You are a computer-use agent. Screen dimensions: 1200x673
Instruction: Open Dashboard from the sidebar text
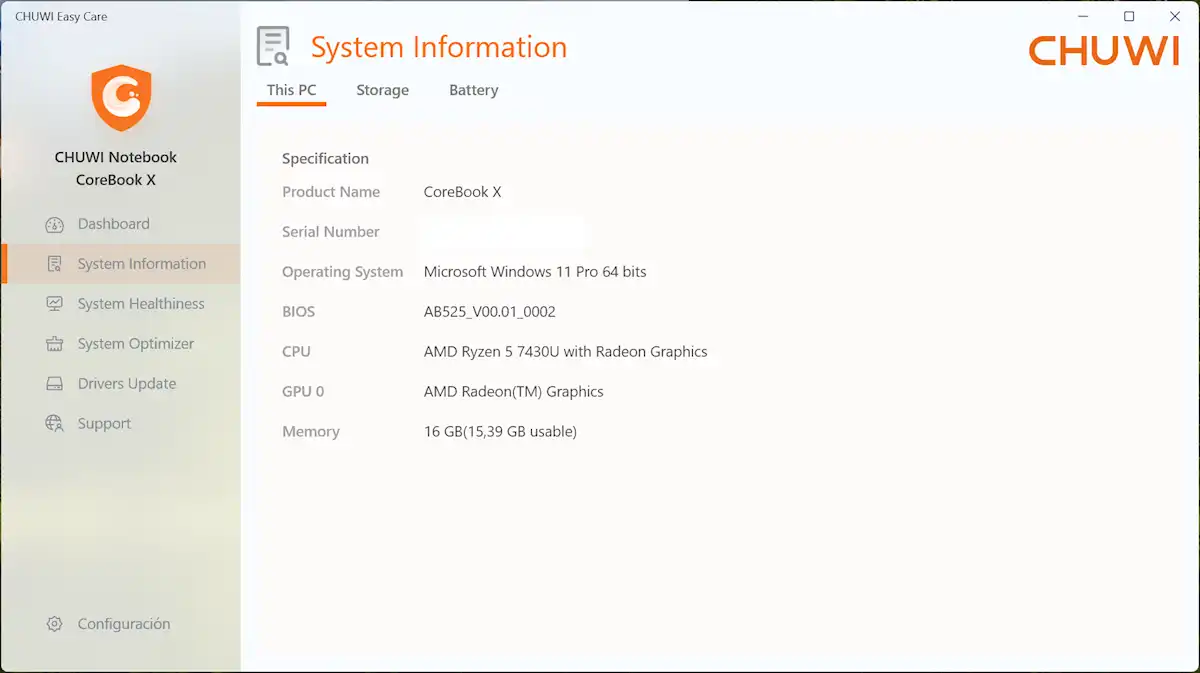tap(113, 224)
